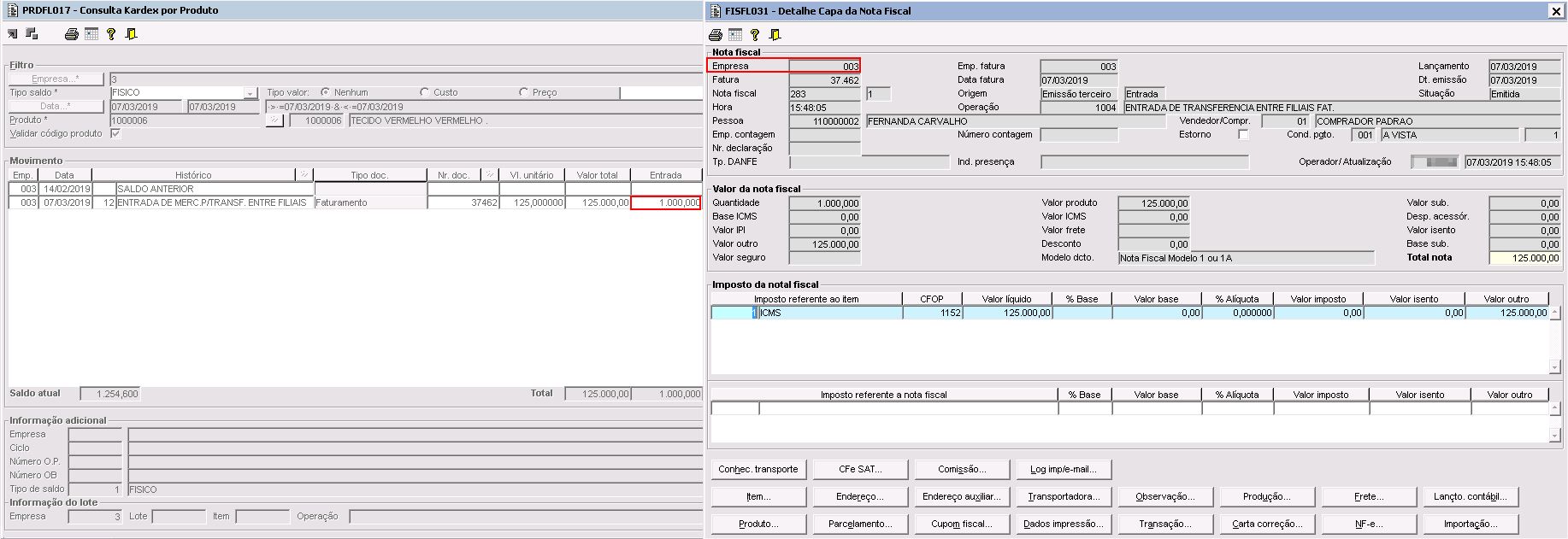Click the Total nota value field

[1524, 258]
